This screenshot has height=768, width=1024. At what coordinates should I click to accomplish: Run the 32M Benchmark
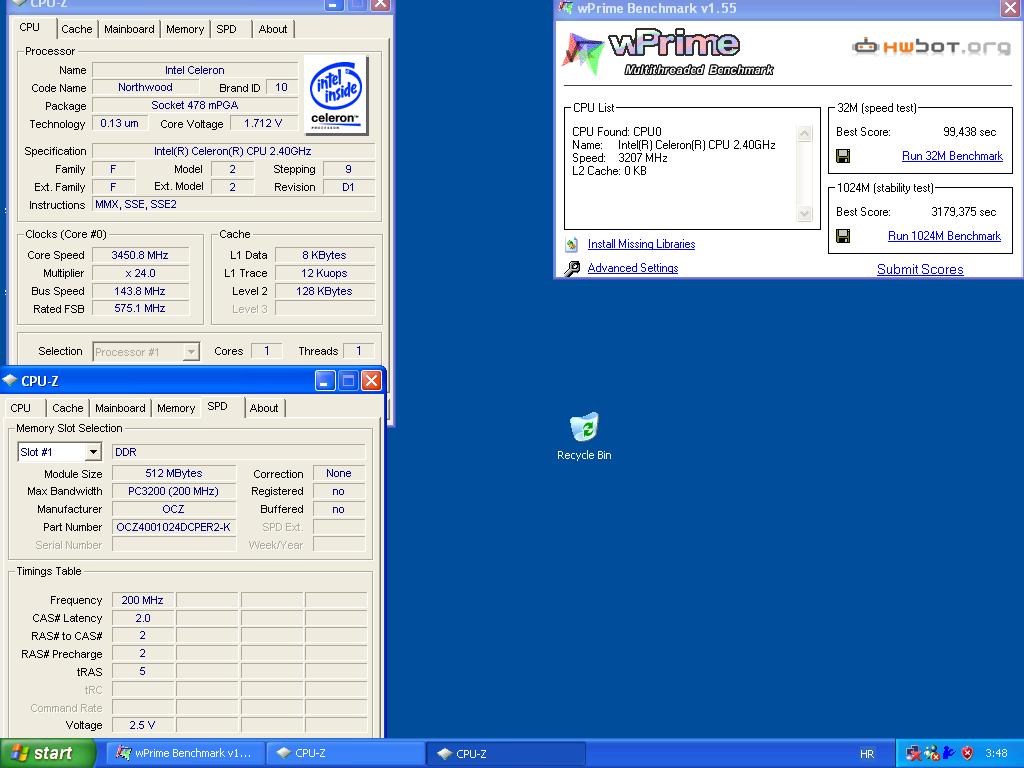tap(952, 156)
